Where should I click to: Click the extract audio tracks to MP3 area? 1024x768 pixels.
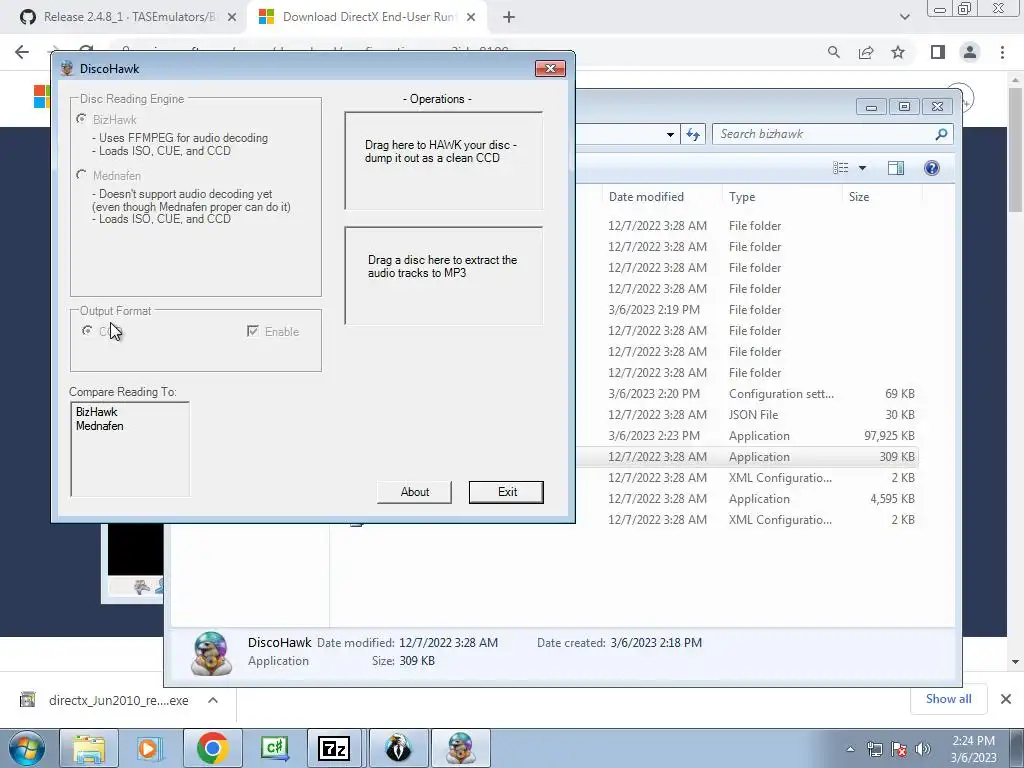click(x=443, y=275)
